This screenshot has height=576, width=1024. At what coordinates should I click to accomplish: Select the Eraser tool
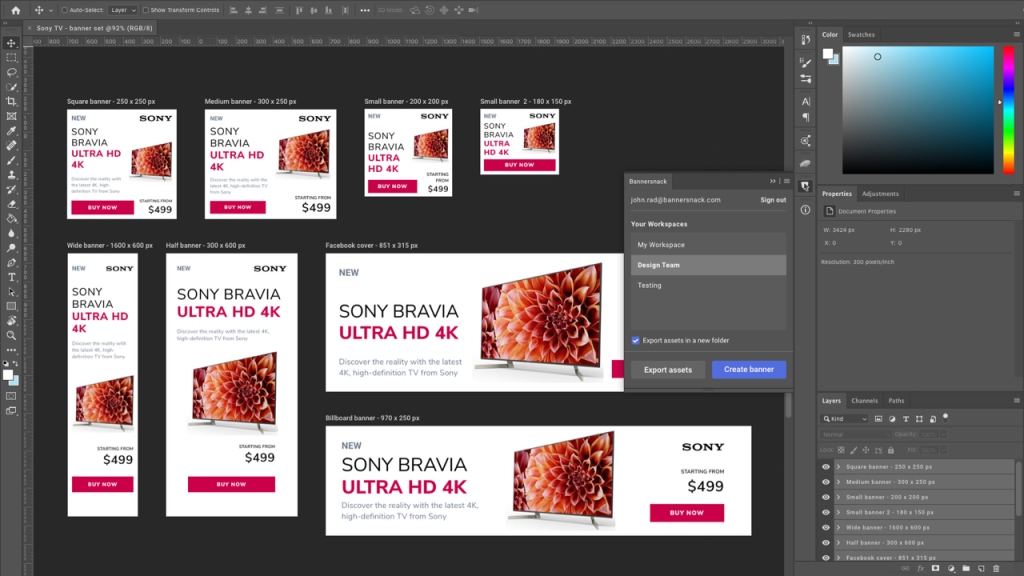point(11,204)
